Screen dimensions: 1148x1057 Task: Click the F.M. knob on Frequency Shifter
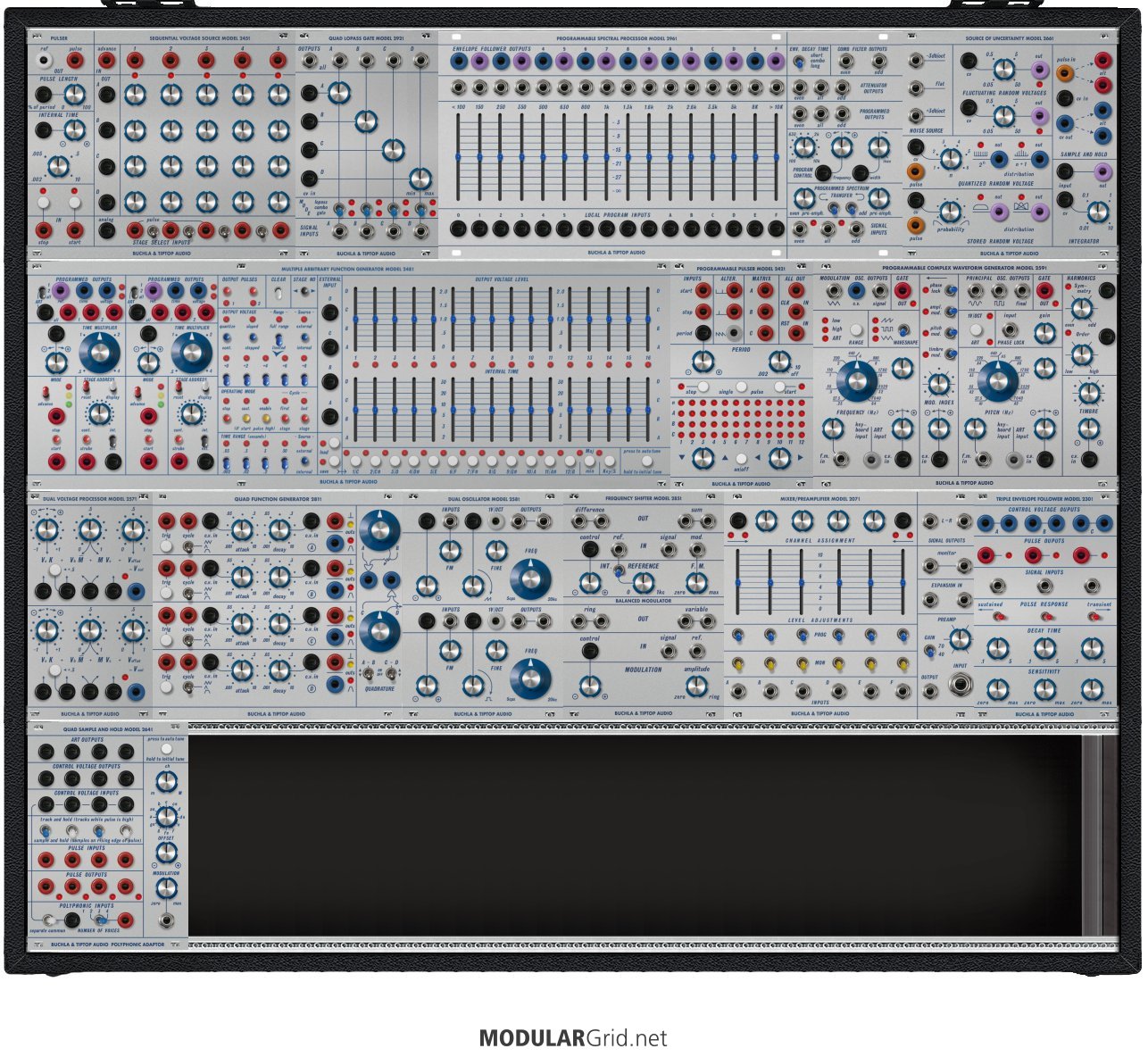(x=696, y=584)
